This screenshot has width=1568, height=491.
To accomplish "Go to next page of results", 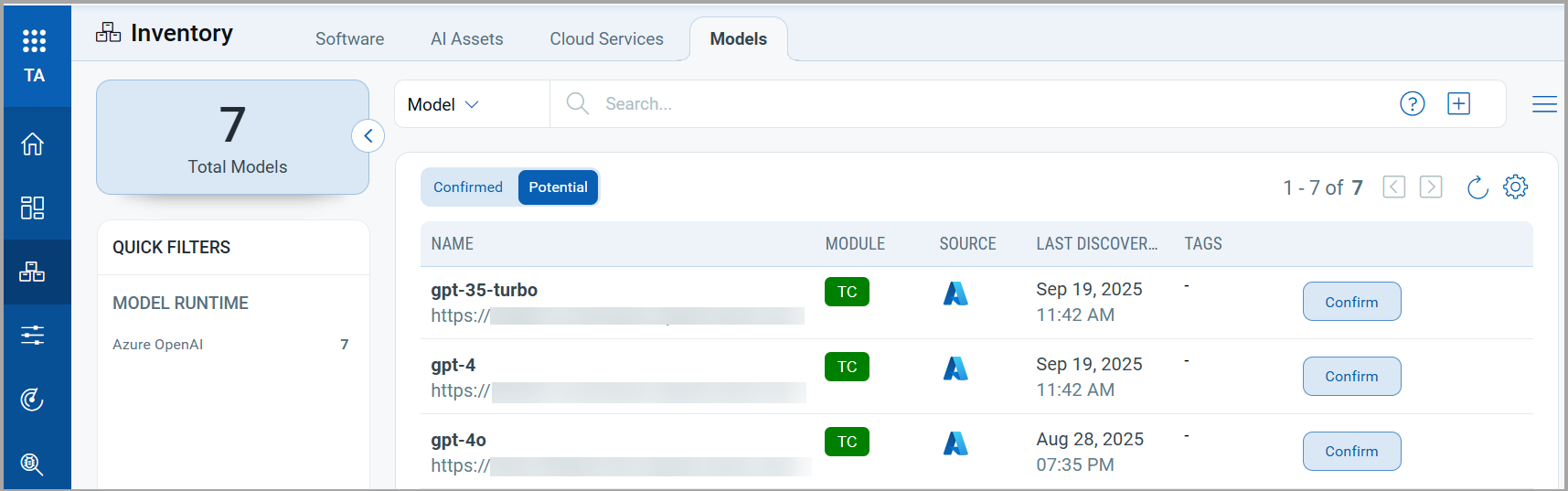I will click(1430, 187).
